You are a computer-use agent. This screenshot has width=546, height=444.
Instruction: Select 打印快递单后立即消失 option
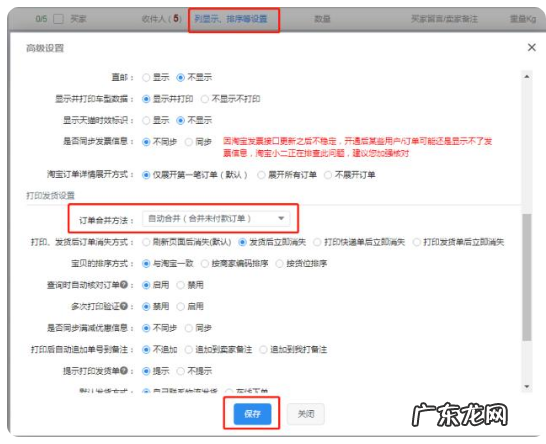point(317,242)
